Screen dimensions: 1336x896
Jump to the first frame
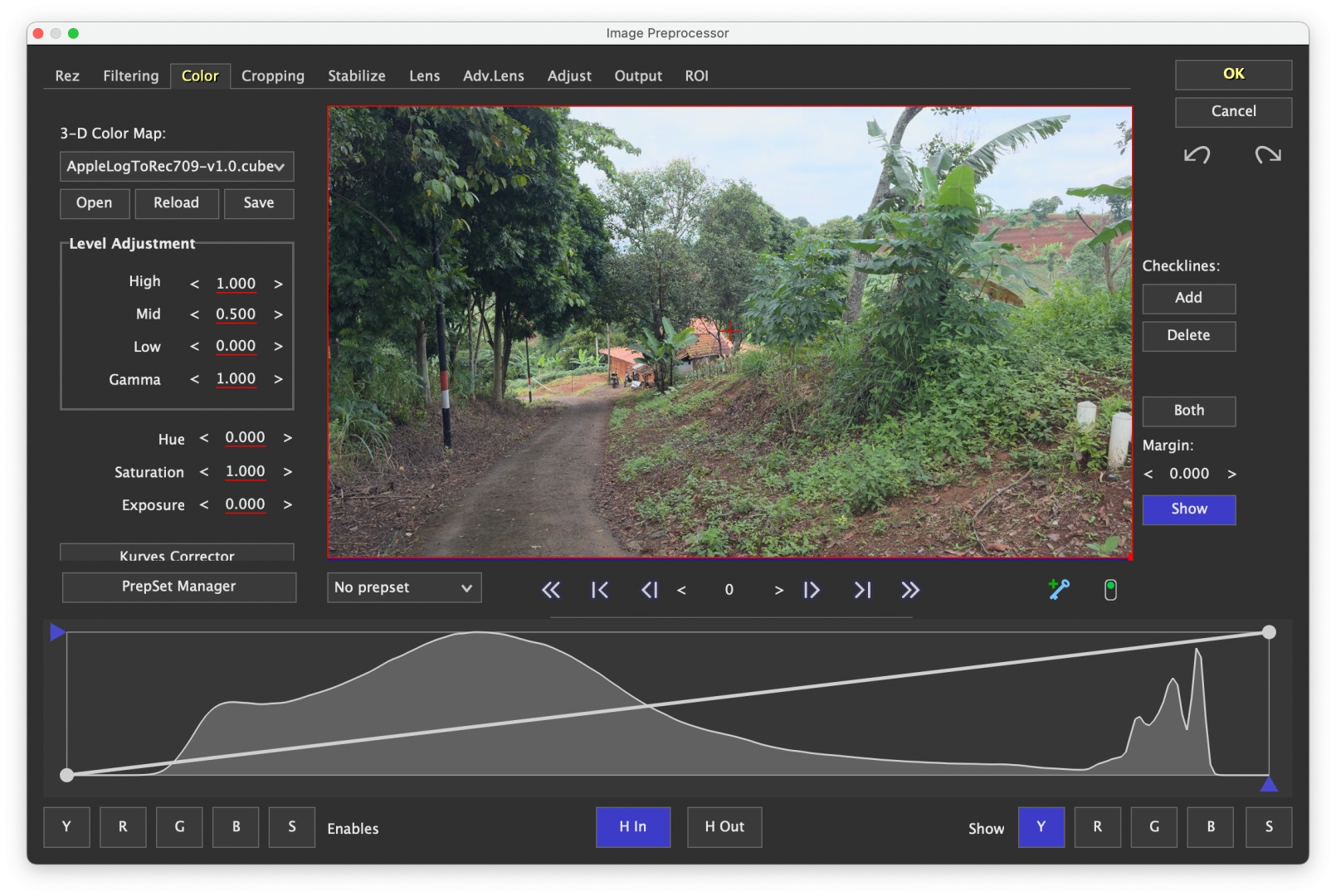coord(600,590)
